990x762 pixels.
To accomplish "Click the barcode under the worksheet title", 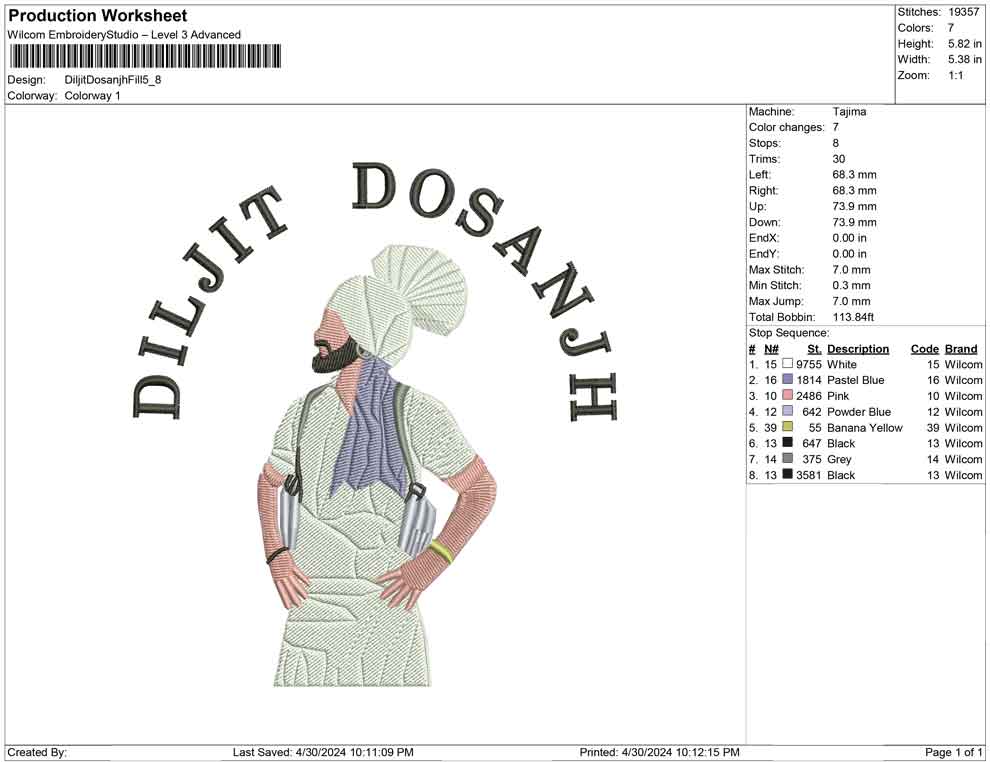I will point(145,56).
